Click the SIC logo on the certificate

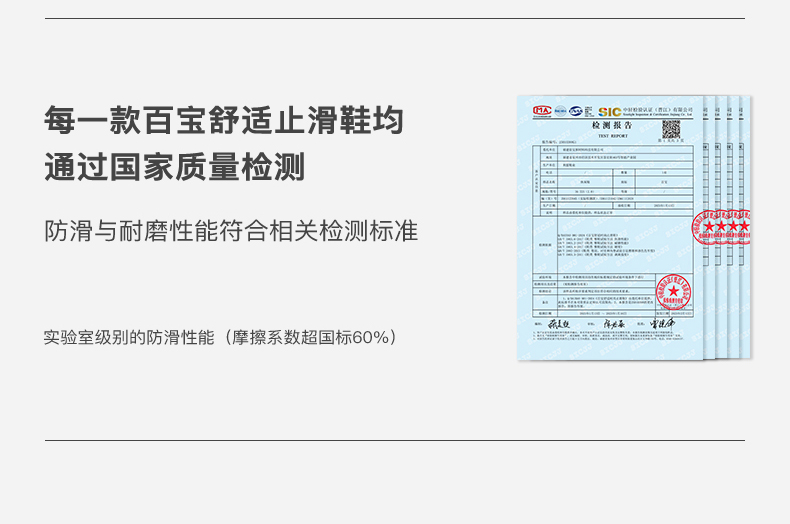point(609,112)
